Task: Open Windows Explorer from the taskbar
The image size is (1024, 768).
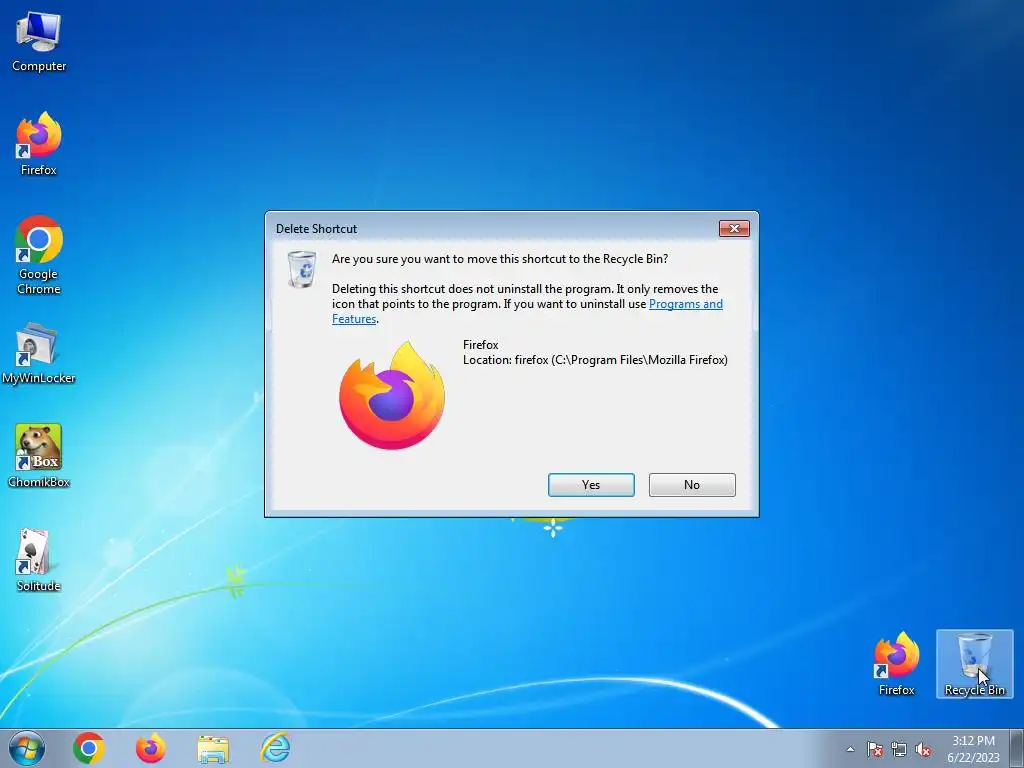Action: coord(213,749)
